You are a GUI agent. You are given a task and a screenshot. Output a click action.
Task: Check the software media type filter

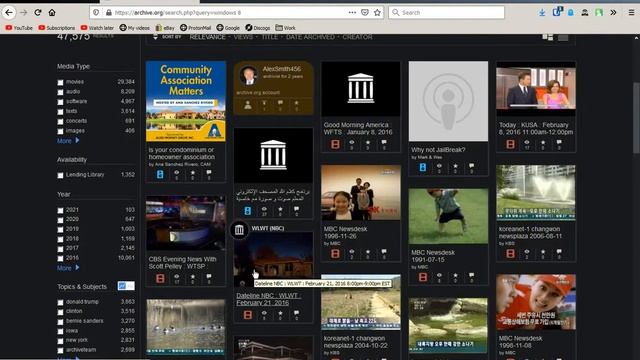(x=60, y=102)
